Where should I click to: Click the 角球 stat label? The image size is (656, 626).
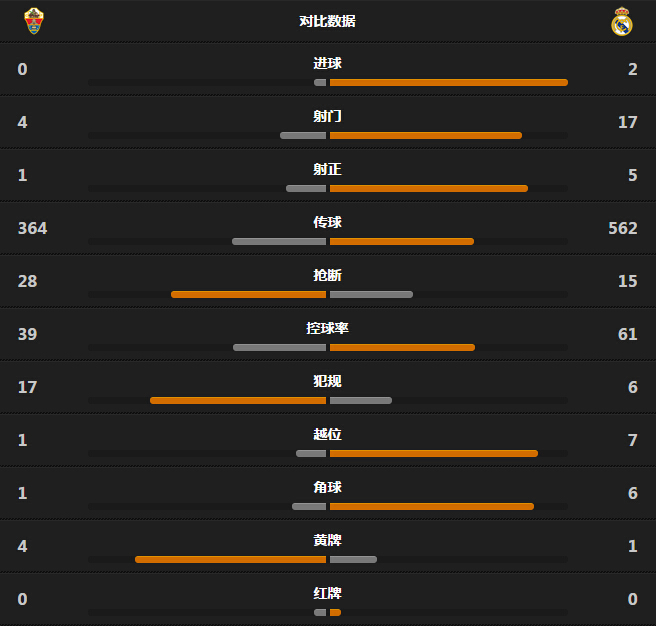pyautogui.click(x=328, y=487)
